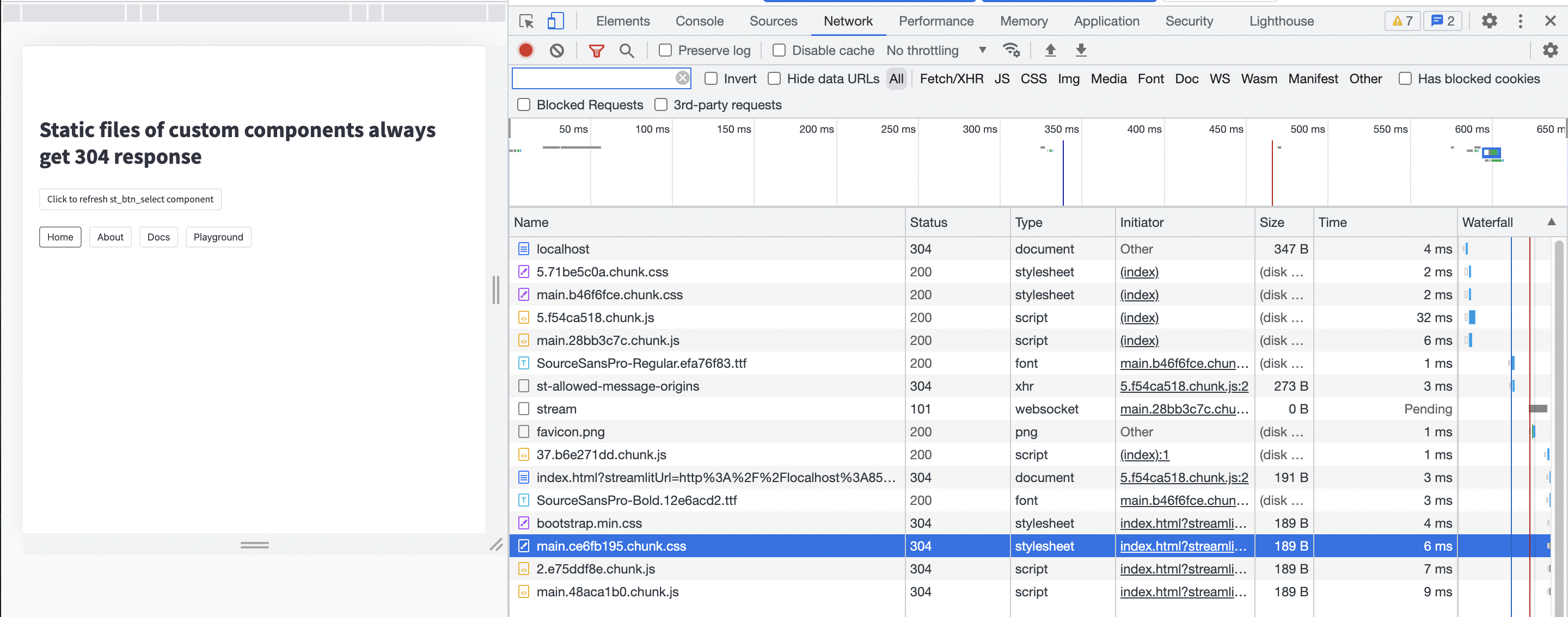The width and height of the screenshot is (1568, 617).
Task: Open network conditions icon
Action: coord(1012,50)
